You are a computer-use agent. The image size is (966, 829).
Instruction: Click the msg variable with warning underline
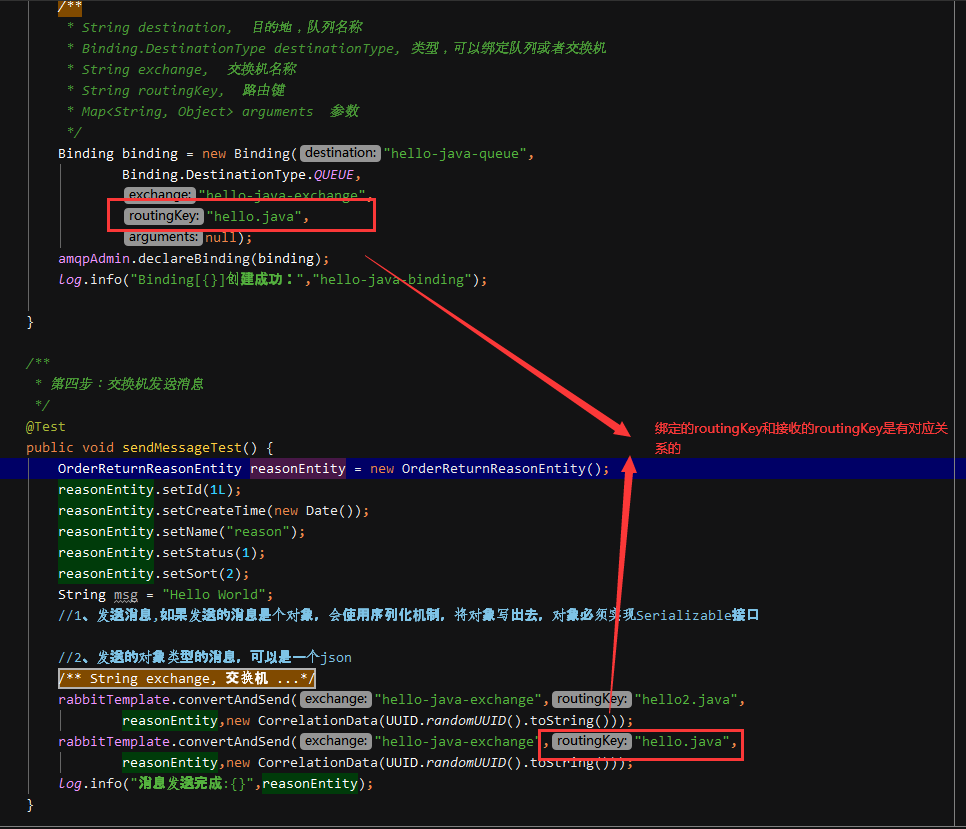(126, 595)
